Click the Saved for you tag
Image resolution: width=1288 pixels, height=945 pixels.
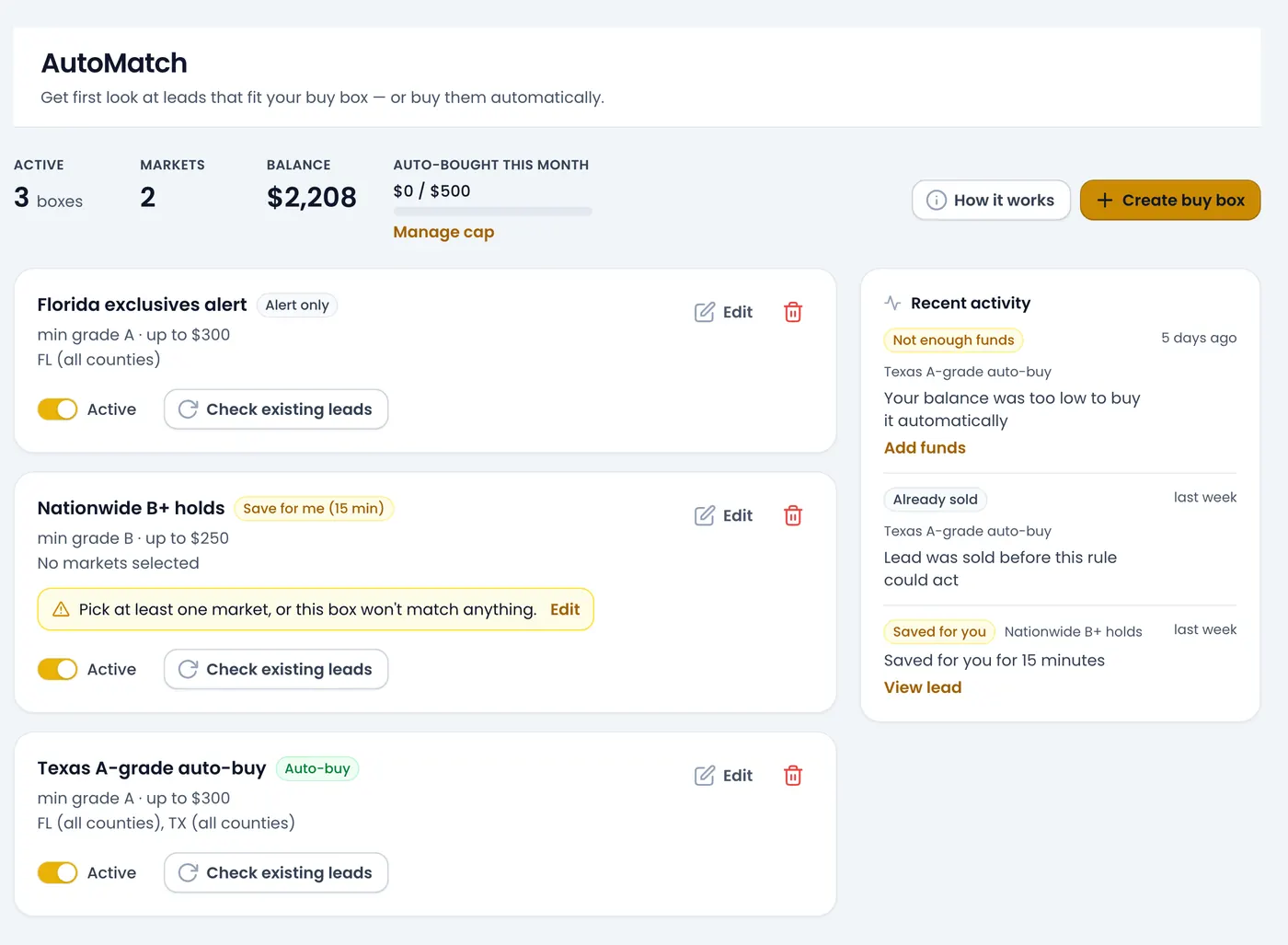pyautogui.click(x=939, y=632)
